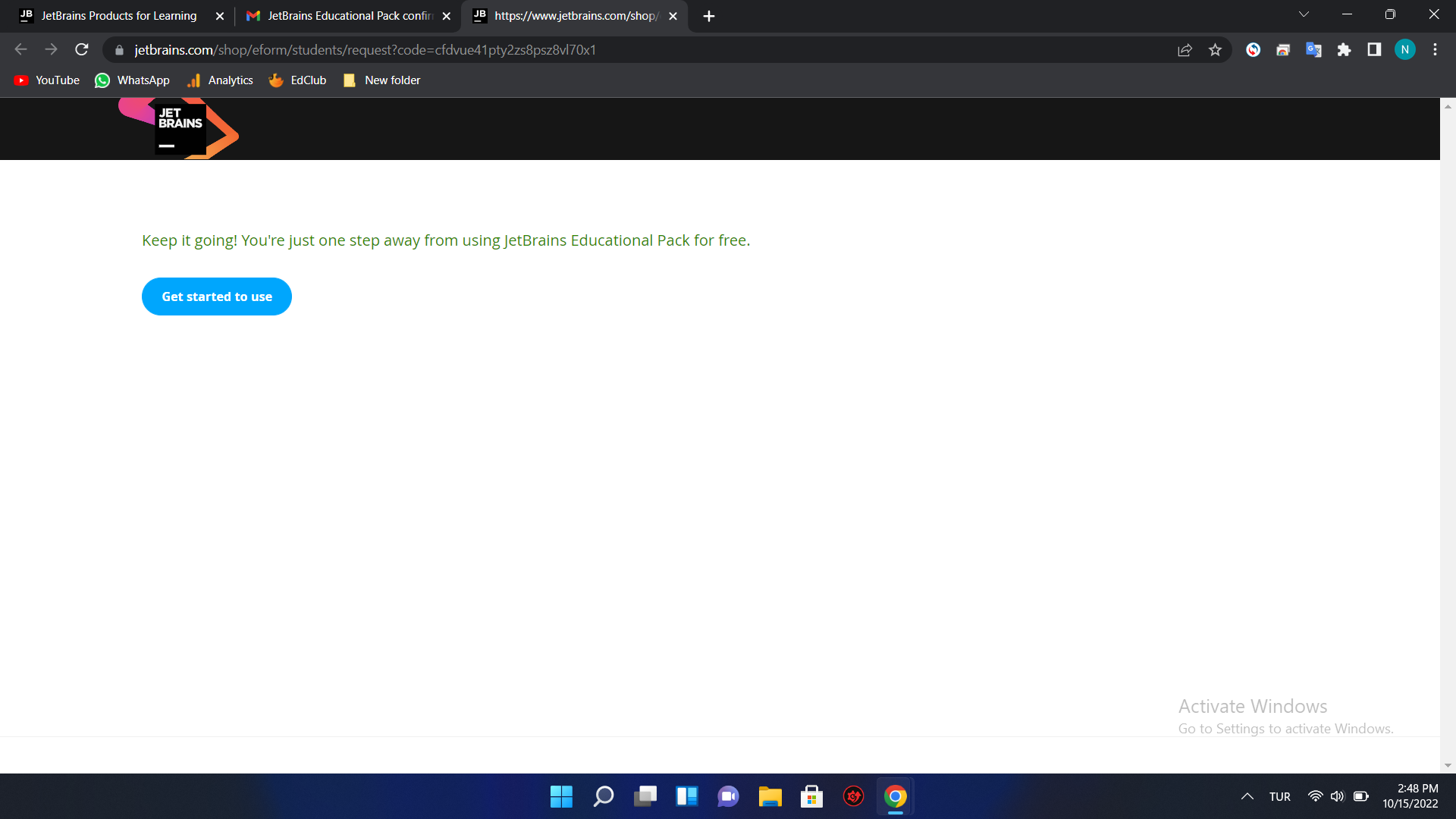Expand the tab search chevron
The width and height of the screenshot is (1456, 819).
pos(1304,15)
